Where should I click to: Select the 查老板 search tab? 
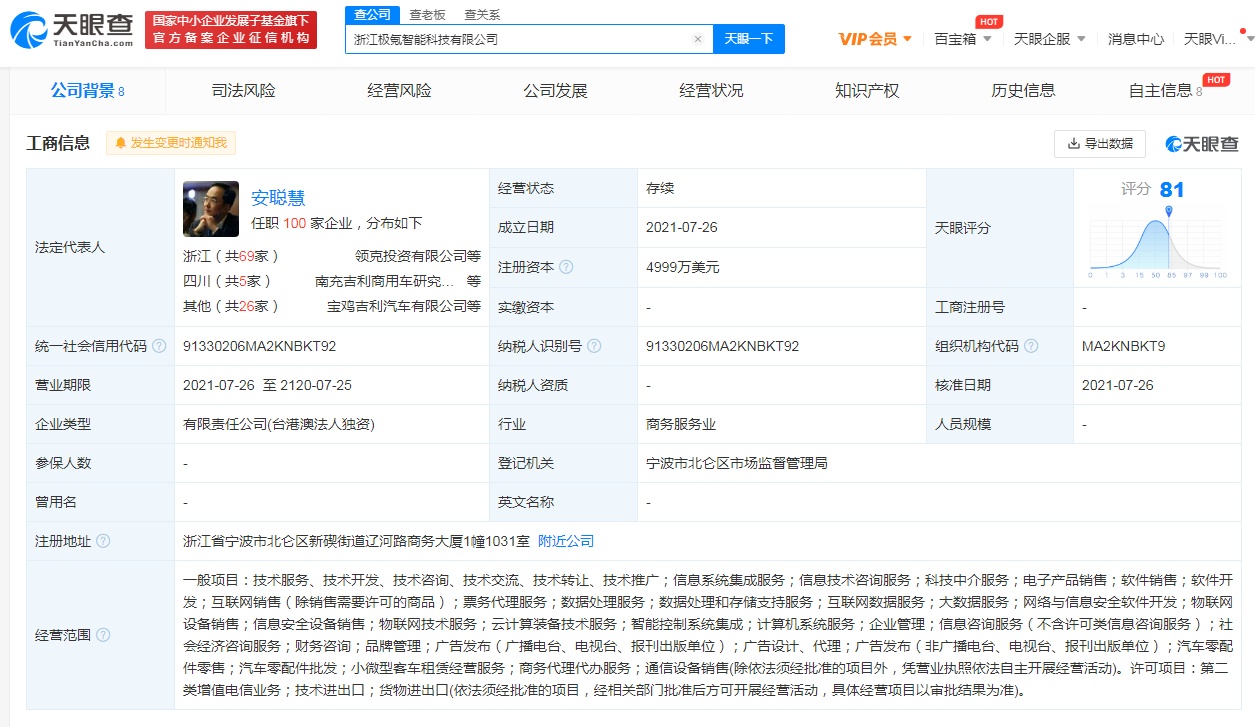[x=428, y=15]
